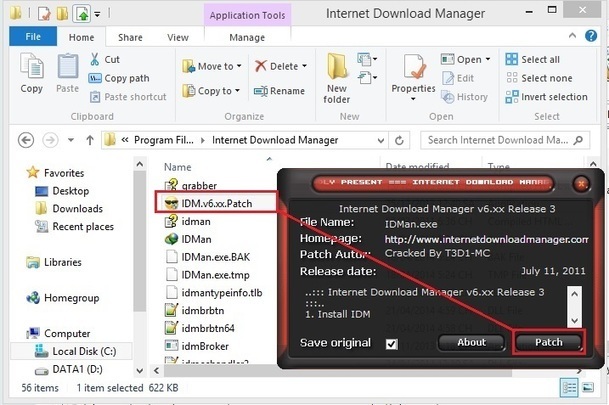The image size is (609, 405).
Task: Open the Delete dropdown arrow
Action: (306, 67)
